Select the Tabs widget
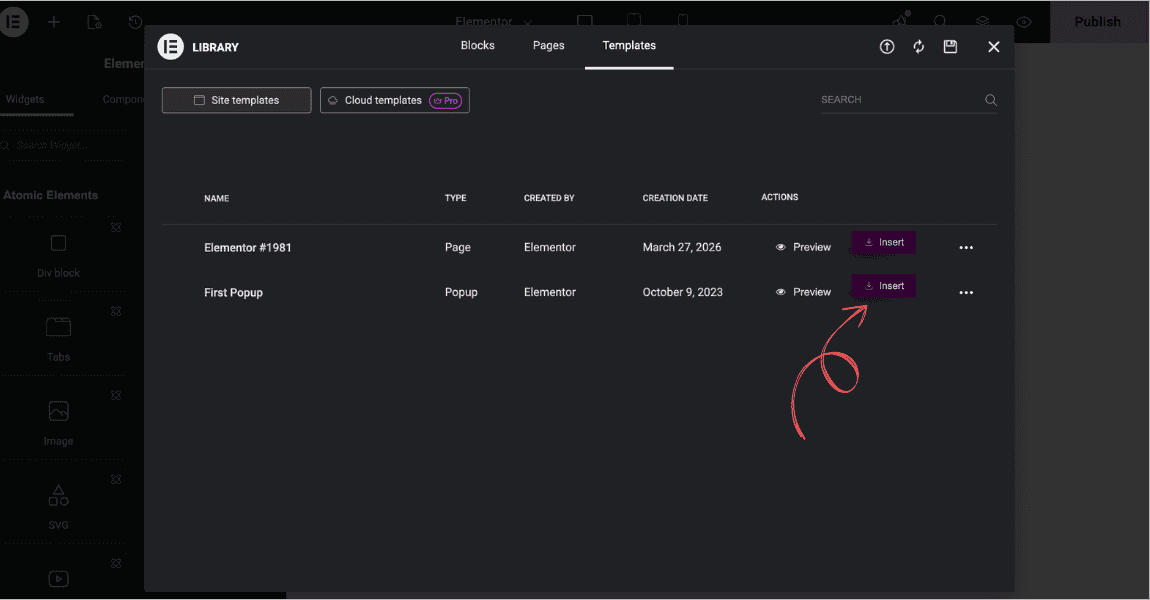The height and width of the screenshot is (600, 1150). point(58,339)
